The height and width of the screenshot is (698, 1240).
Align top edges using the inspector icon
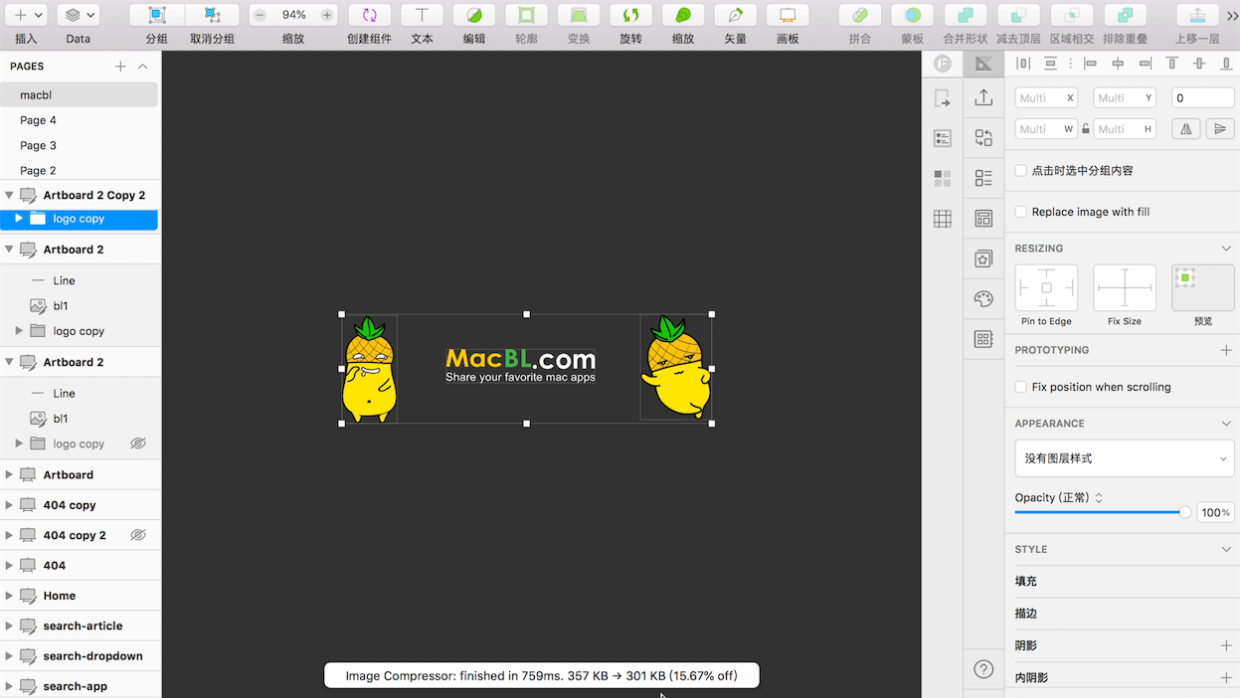(1172, 64)
